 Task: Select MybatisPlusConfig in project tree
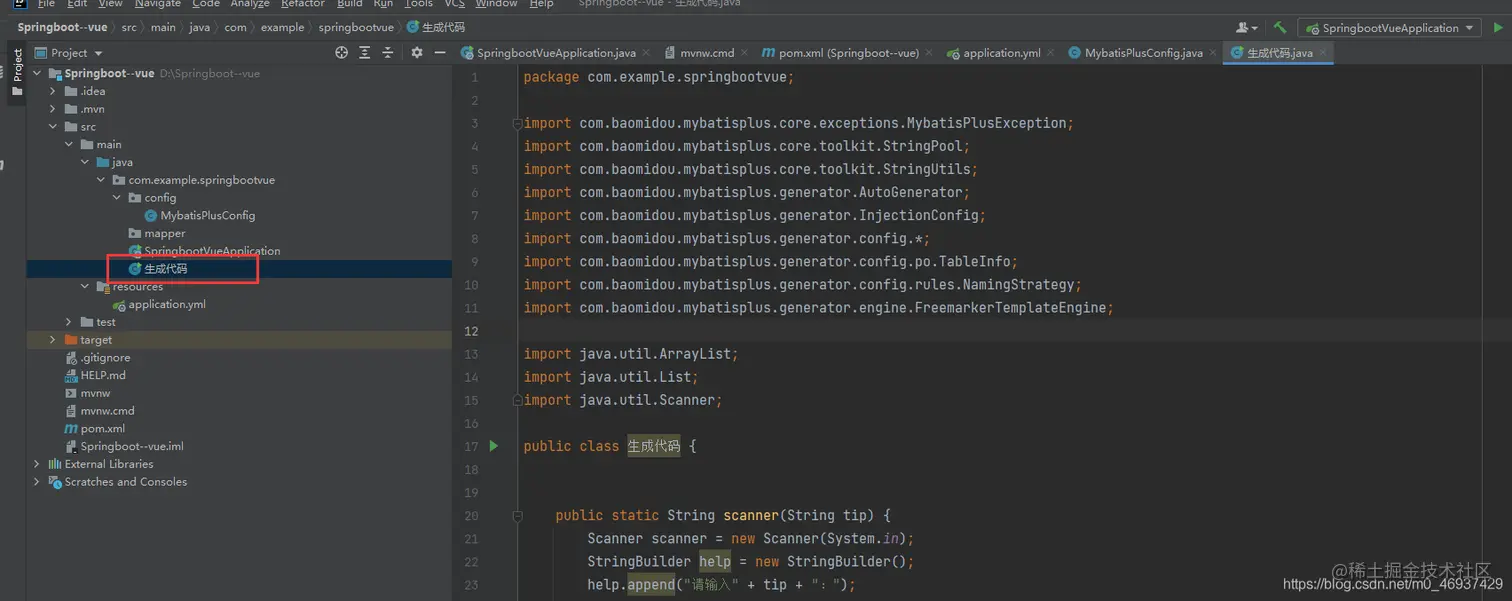click(x=208, y=215)
